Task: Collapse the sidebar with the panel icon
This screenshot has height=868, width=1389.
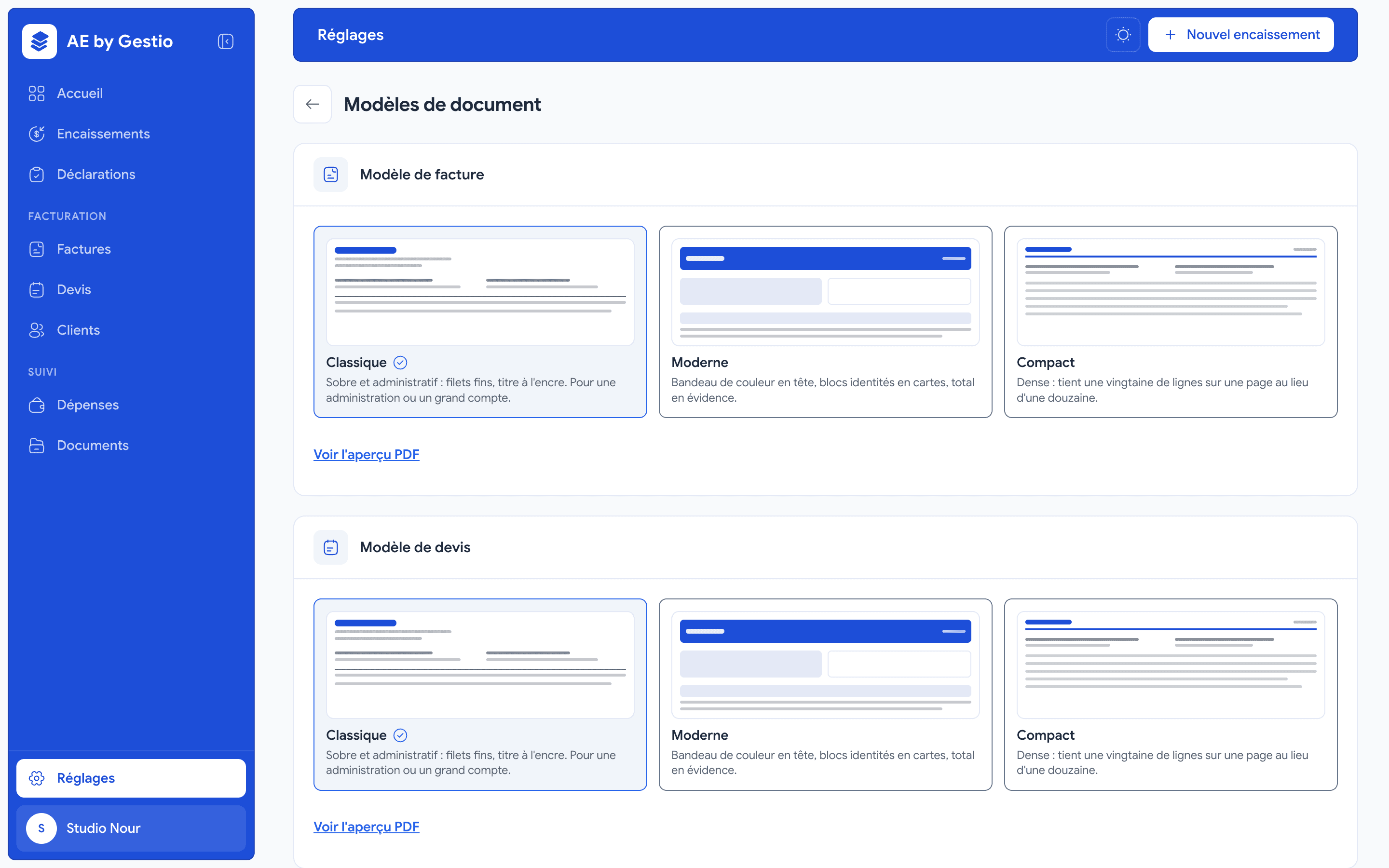Action: point(226,41)
